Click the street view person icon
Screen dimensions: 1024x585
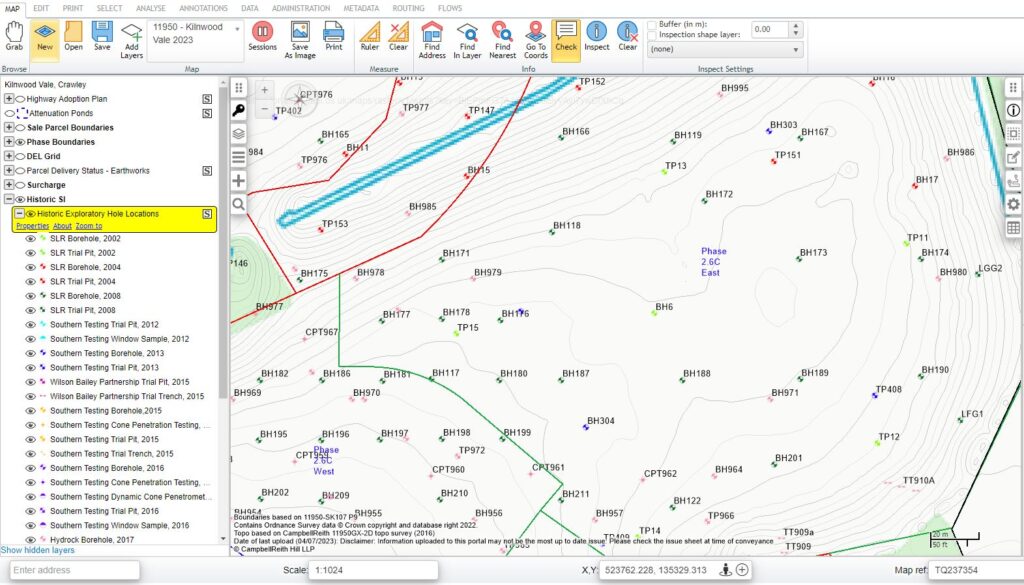725,570
